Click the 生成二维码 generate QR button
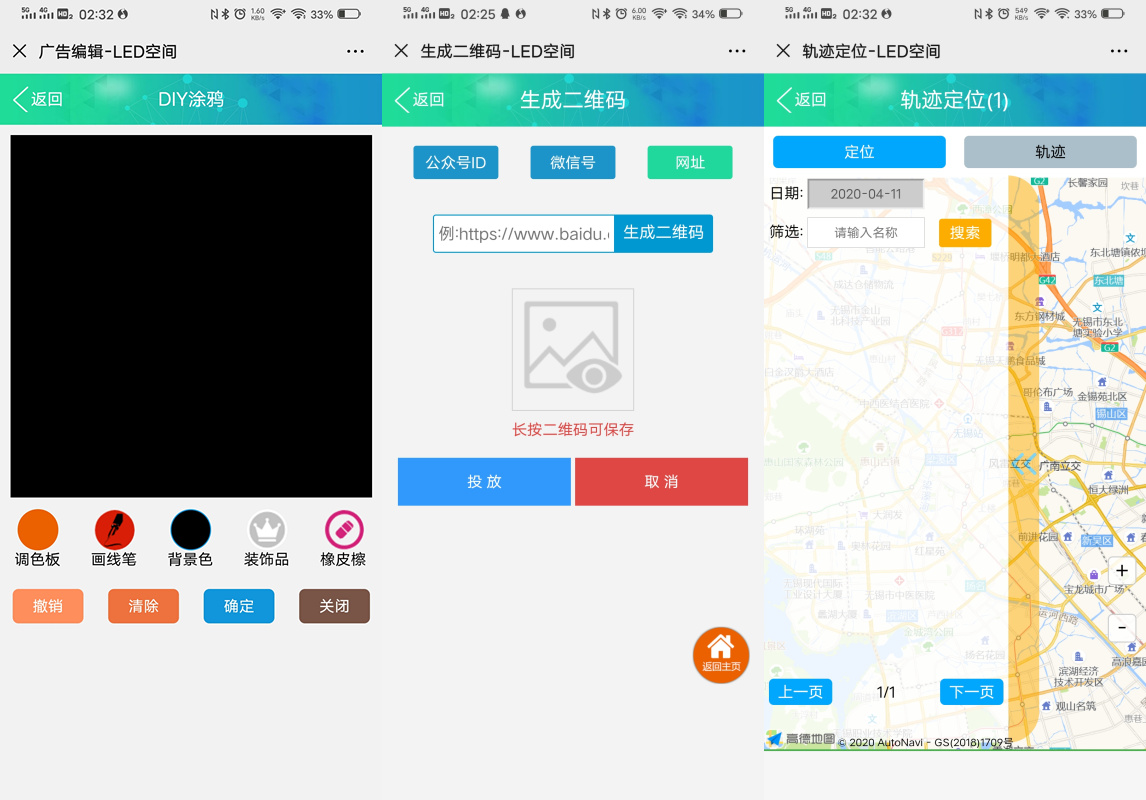 coord(663,233)
